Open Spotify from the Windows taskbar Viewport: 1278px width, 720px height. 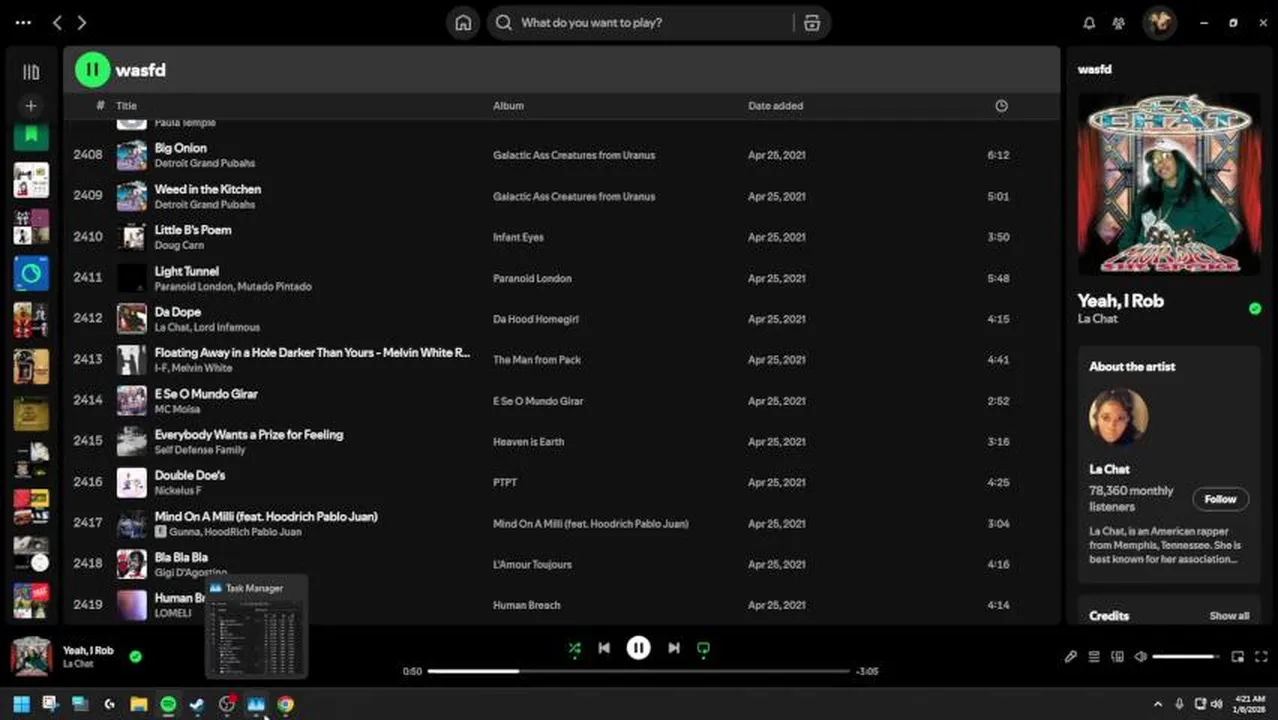tap(168, 704)
